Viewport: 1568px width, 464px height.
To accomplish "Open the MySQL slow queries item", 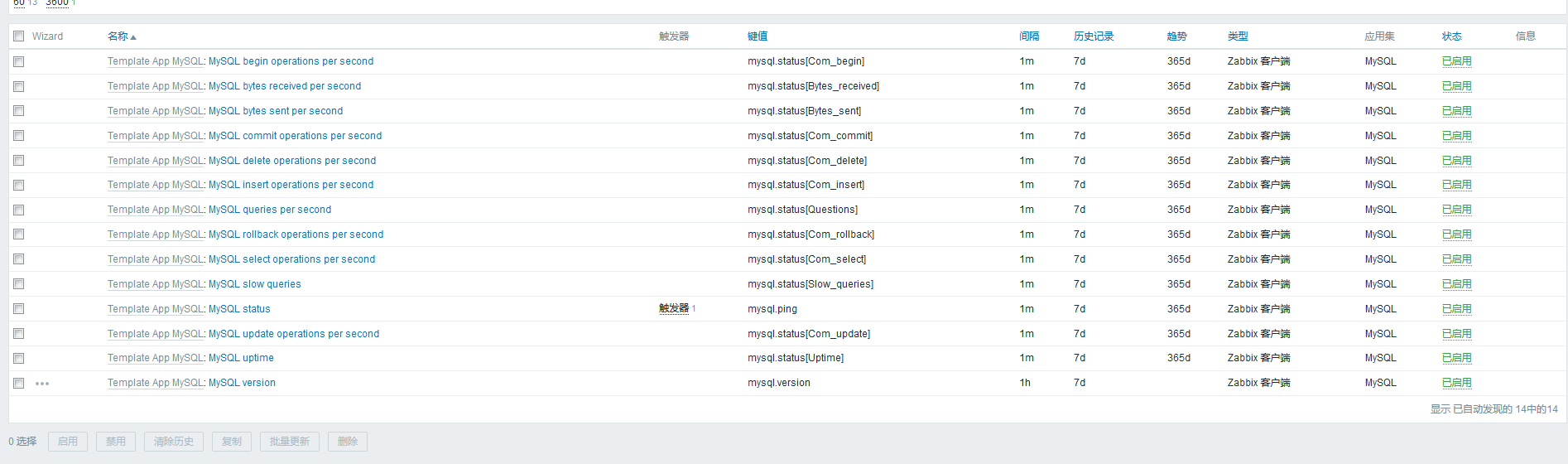I will (x=254, y=284).
